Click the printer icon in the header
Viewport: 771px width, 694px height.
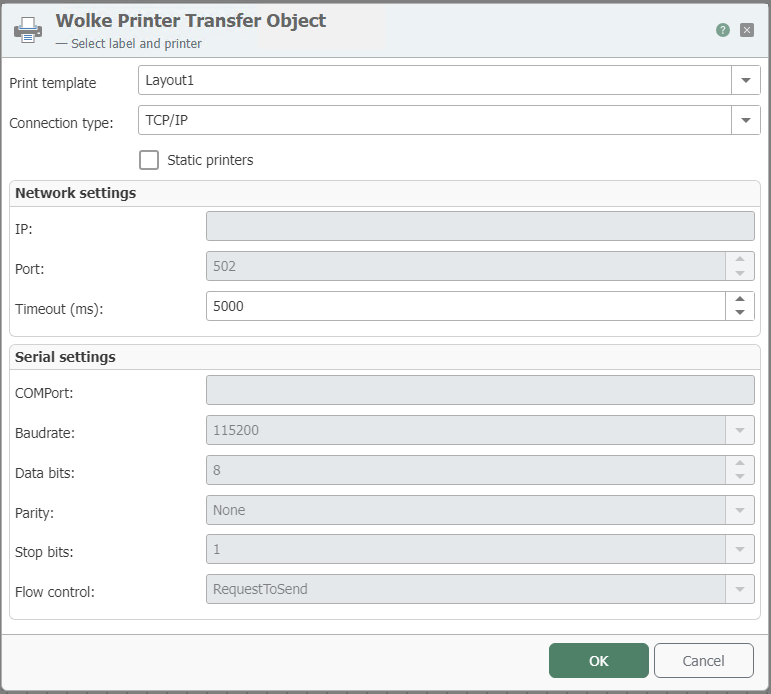tap(28, 30)
